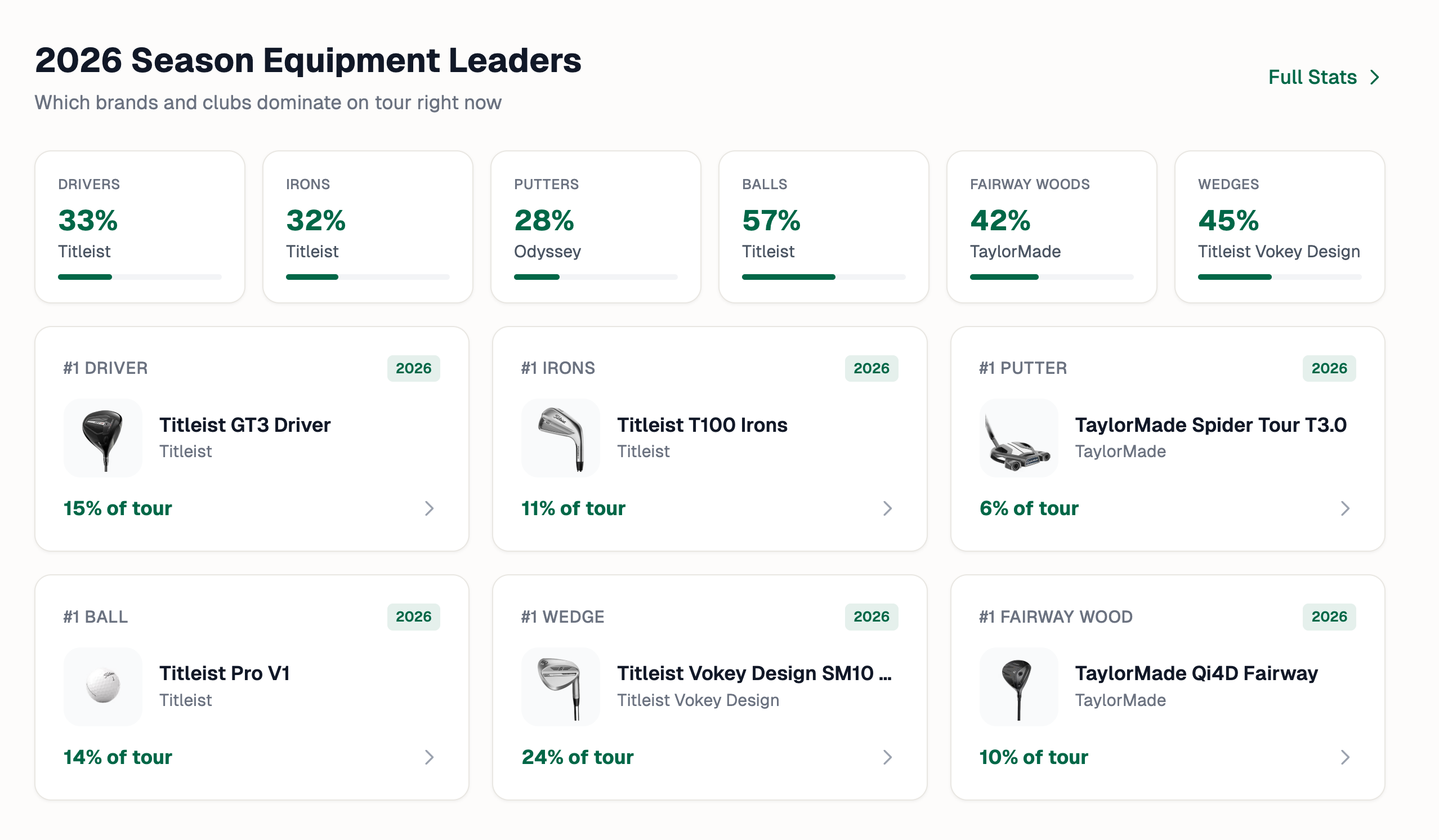
Task: Click the Irons share progress bar
Action: [368, 277]
